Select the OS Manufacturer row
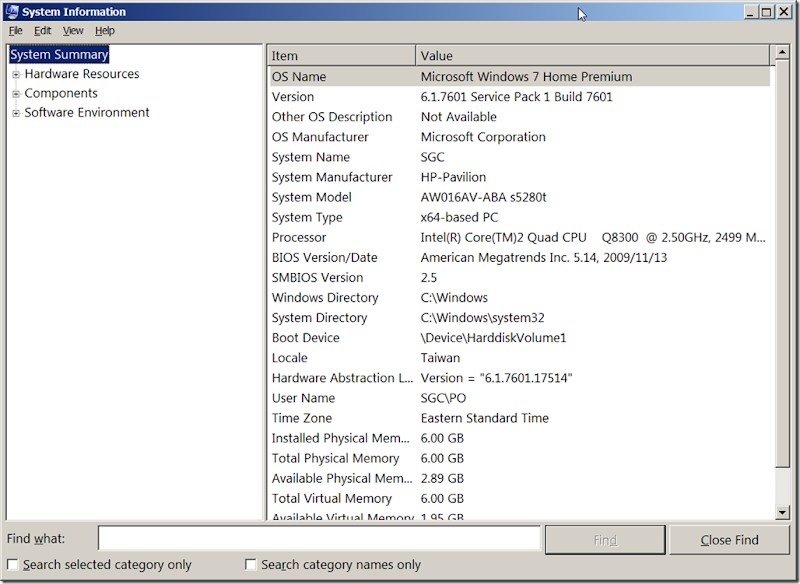The width and height of the screenshot is (800, 584). click(x=519, y=137)
